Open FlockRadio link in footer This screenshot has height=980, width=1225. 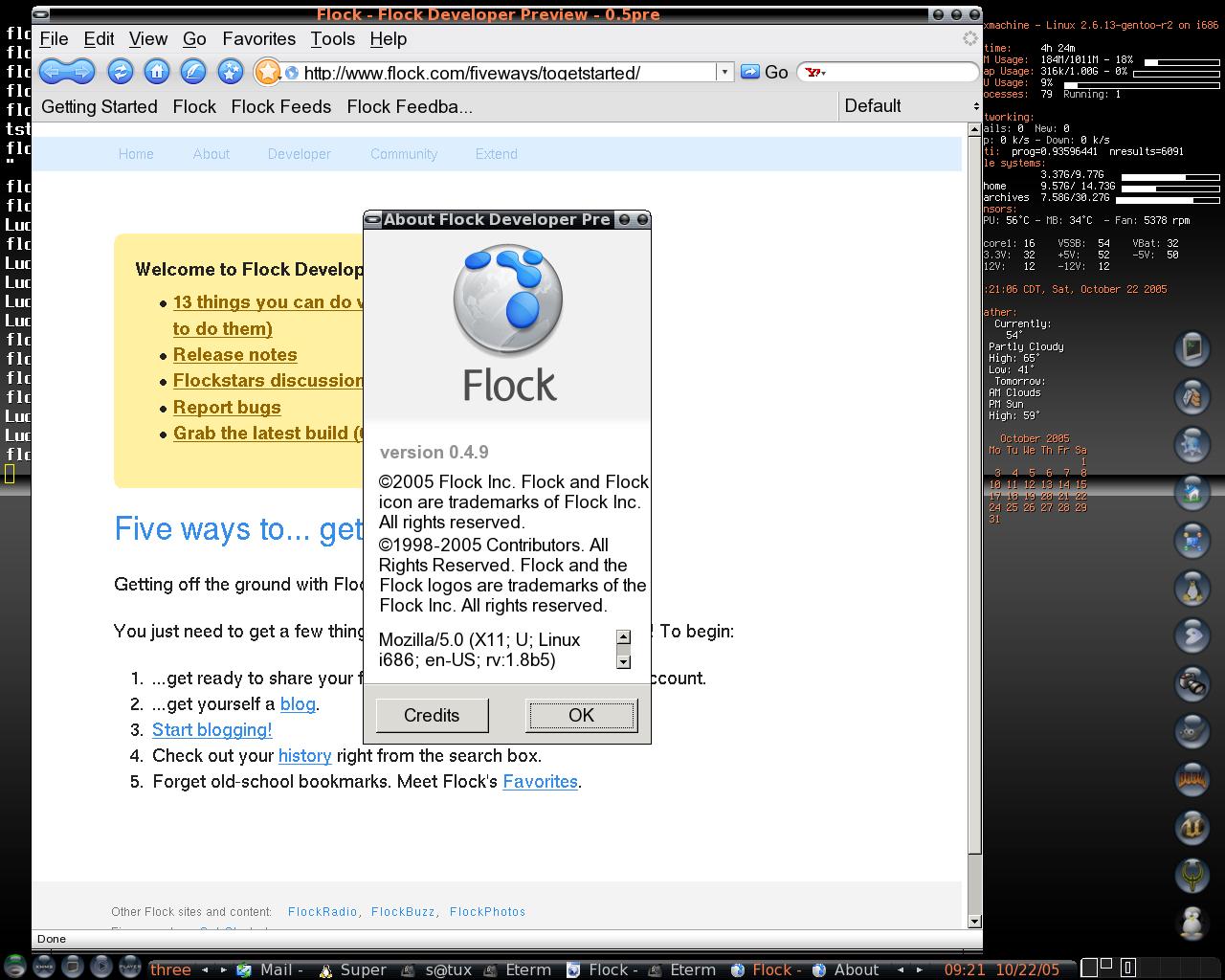coord(323,912)
